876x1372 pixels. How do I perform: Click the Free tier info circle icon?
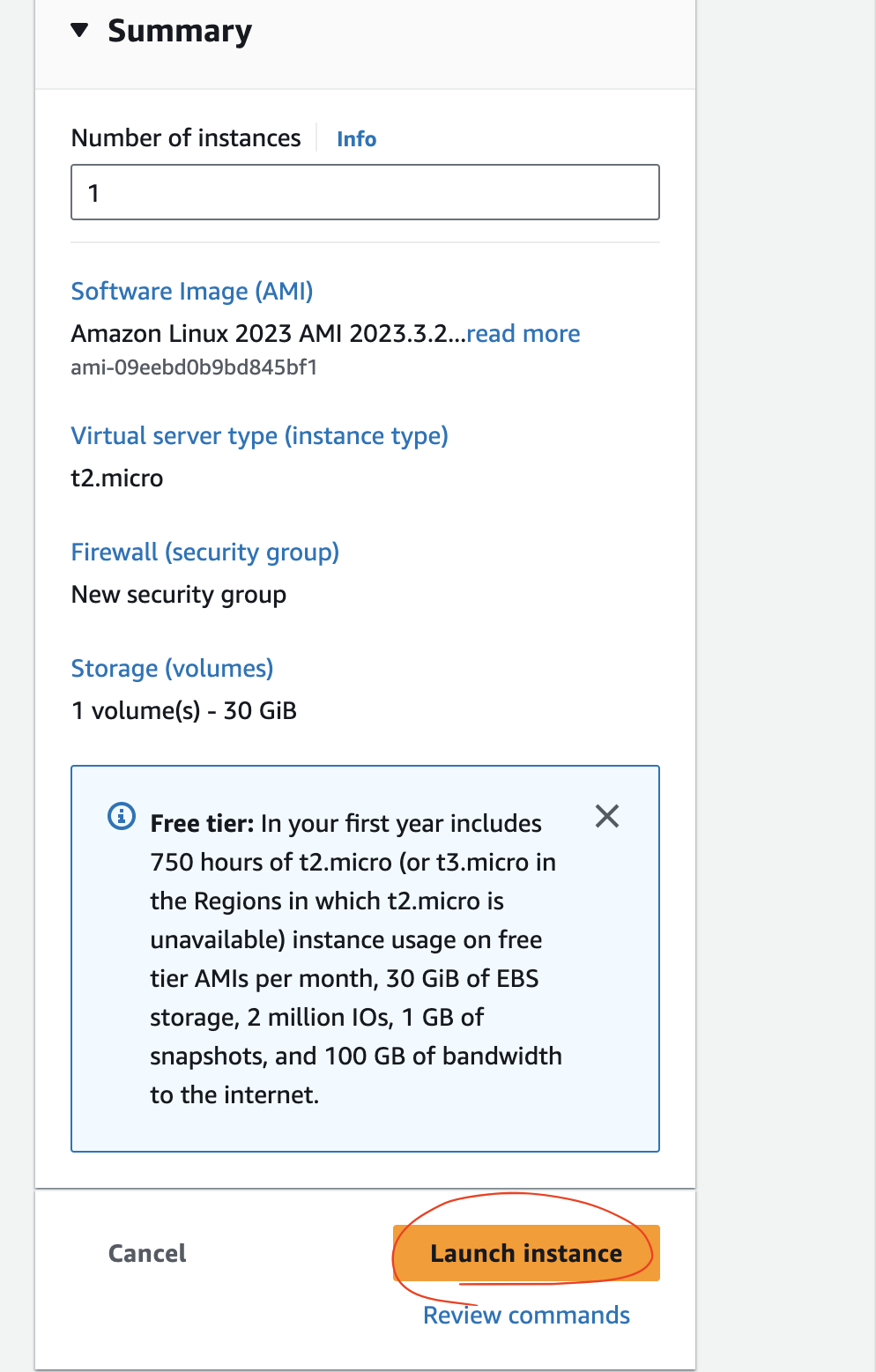point(122,816)
